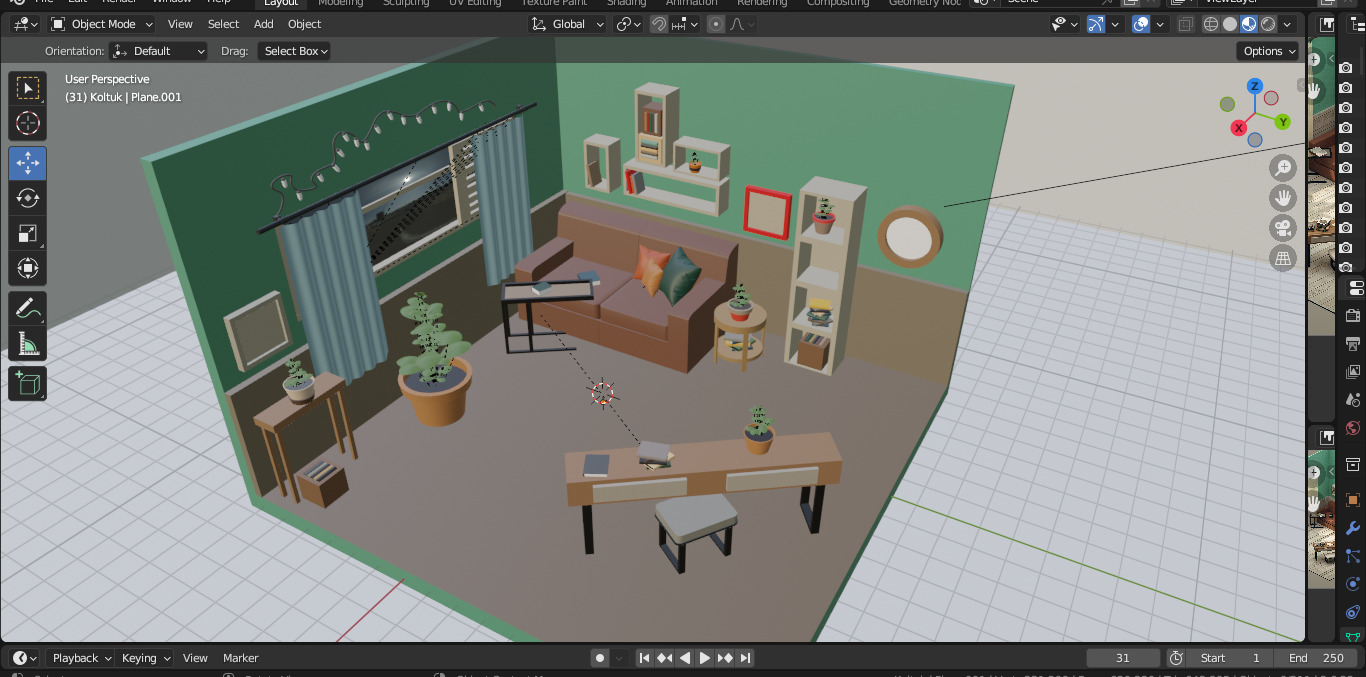Open the timeline View menu
This screenshot has width=1366, height=677.
[195, 658]
